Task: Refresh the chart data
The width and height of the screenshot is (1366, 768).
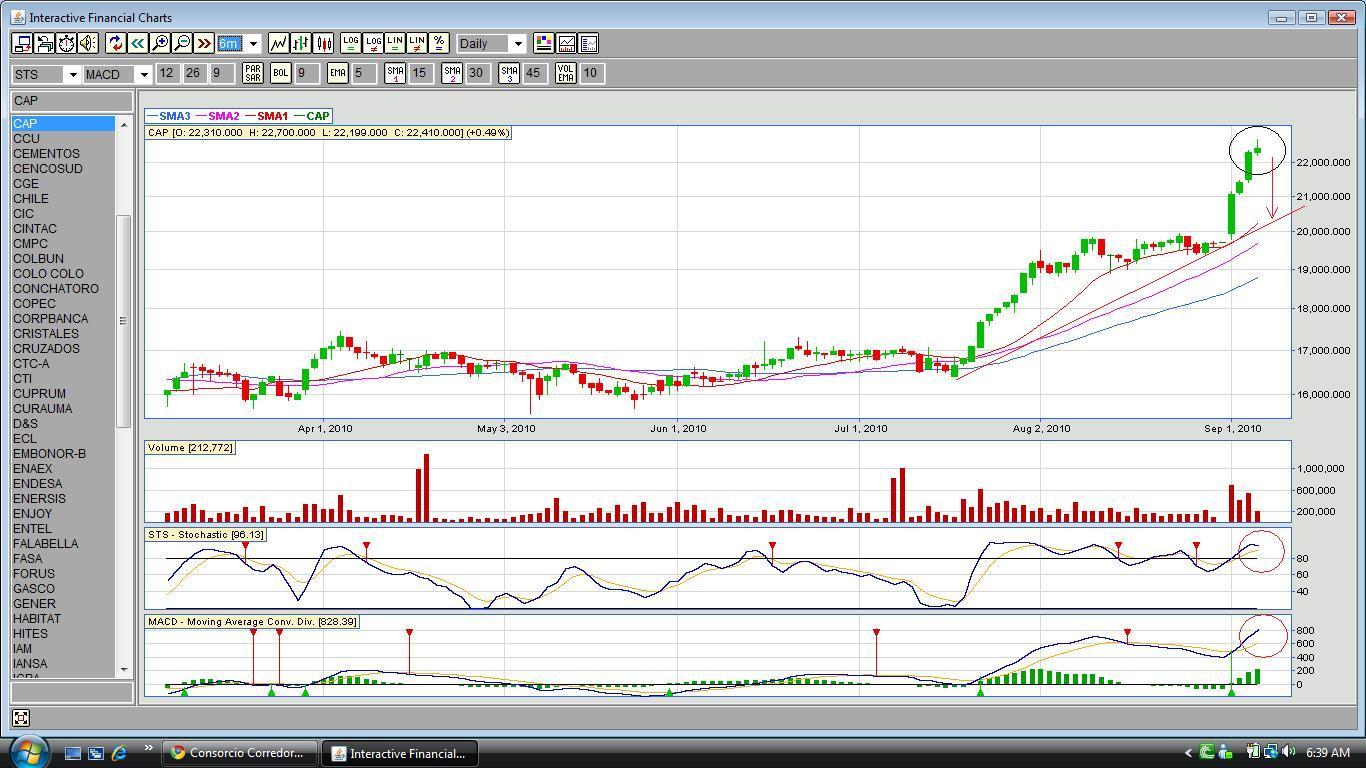Action: 115,43
